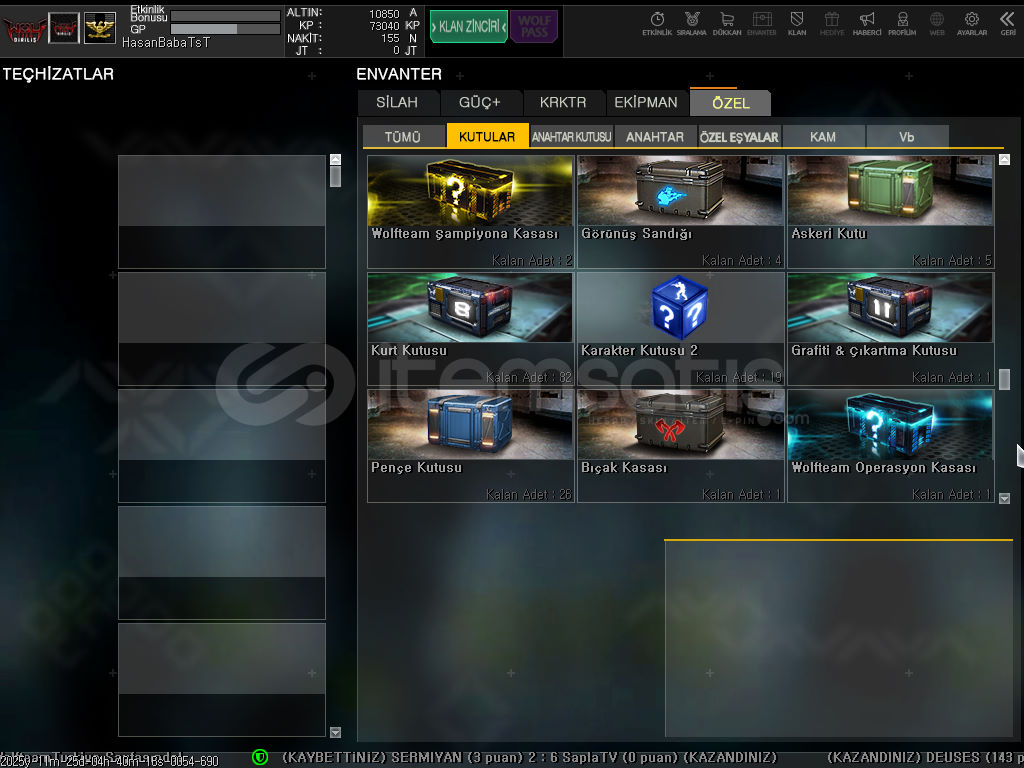Screen dimensions: 1024x768
Task: Click Kalan Adet : 26 text
Action: [528, 495]
